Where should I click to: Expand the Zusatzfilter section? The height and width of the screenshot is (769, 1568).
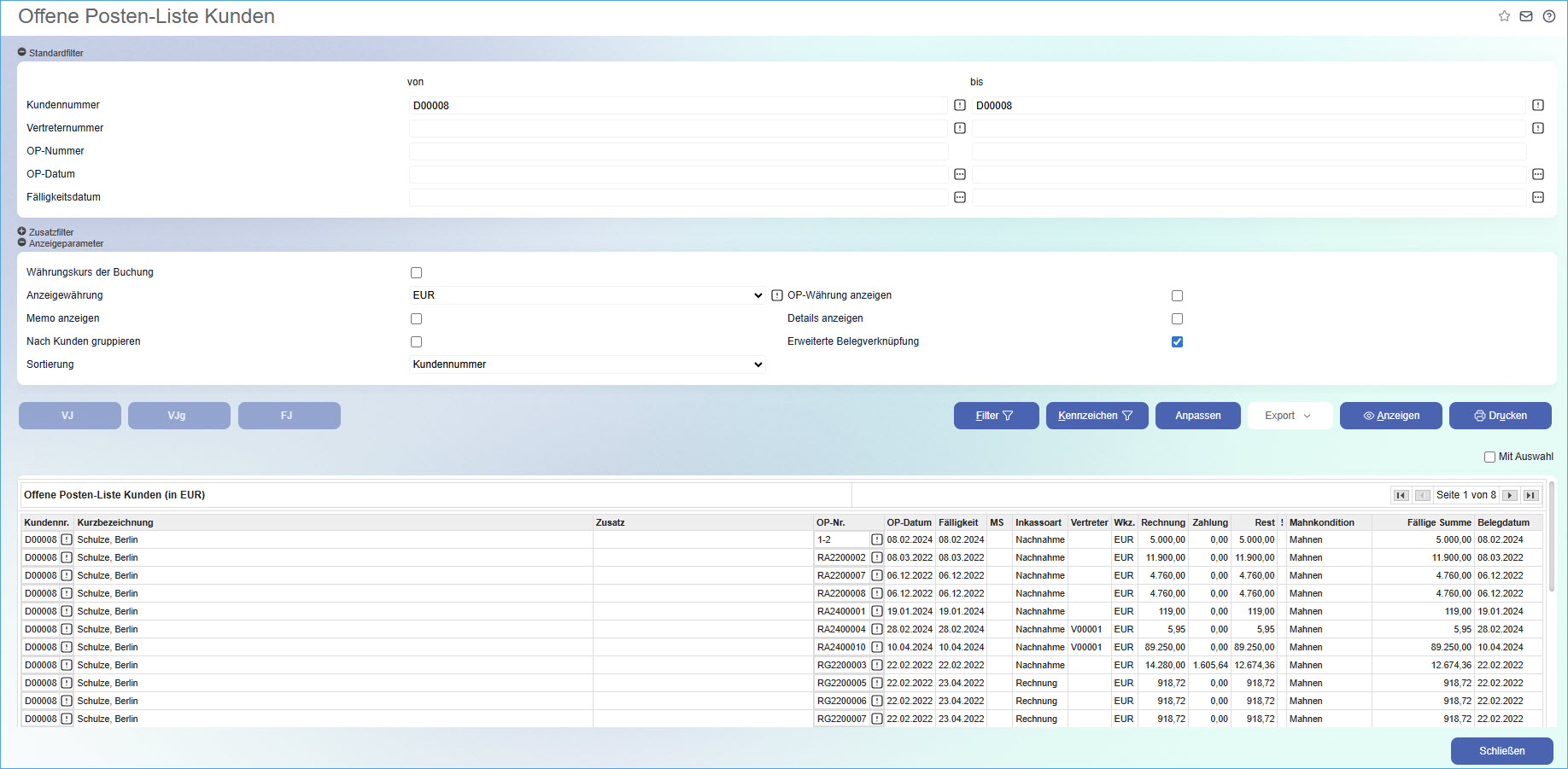(22, 231)
